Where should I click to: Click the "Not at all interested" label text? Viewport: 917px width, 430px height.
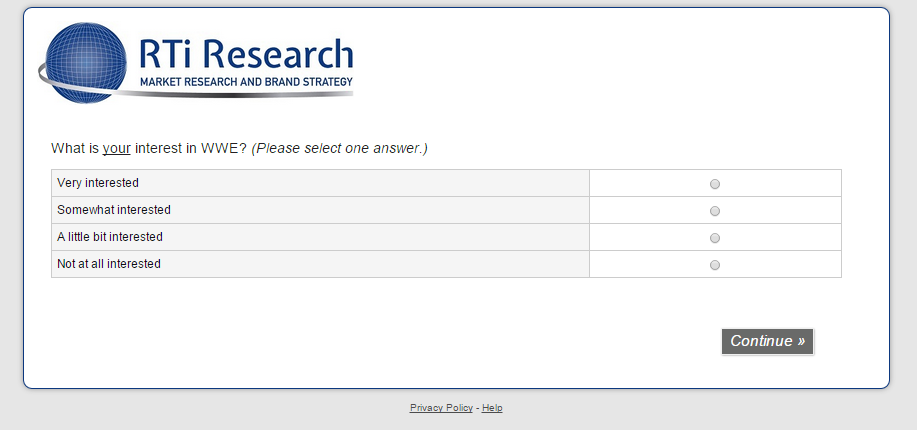(109, 264)
